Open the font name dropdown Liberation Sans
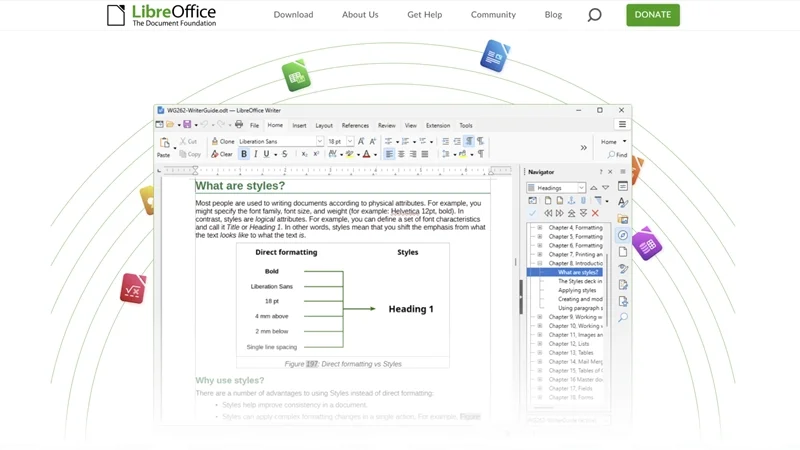 320,141
